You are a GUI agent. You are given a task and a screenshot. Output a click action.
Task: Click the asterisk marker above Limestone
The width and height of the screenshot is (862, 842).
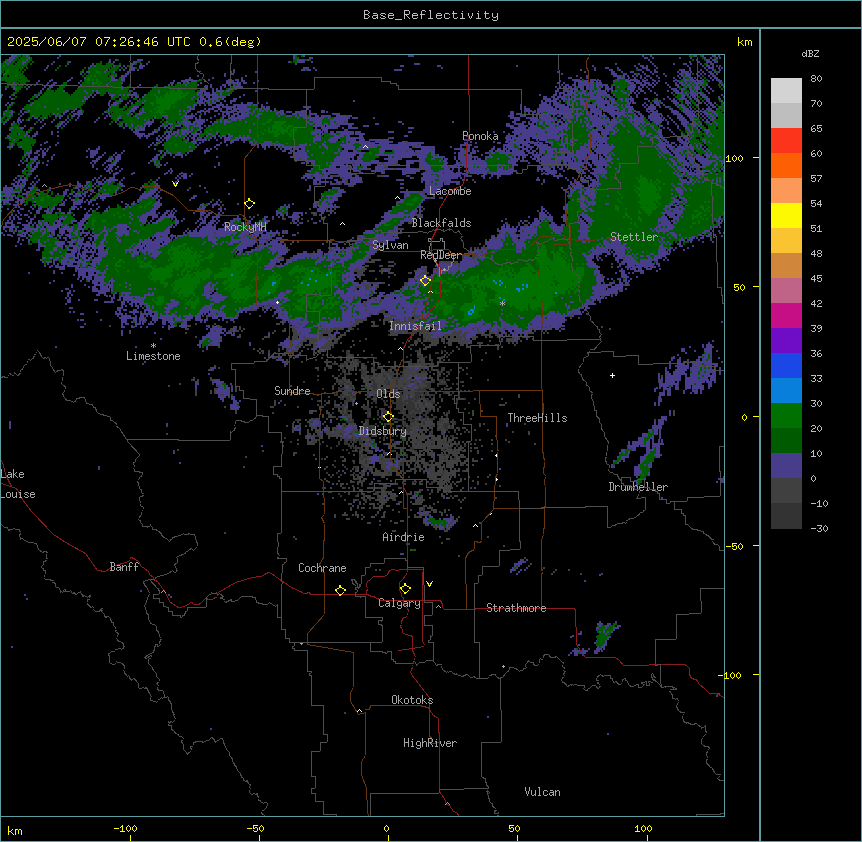(153, 346)
